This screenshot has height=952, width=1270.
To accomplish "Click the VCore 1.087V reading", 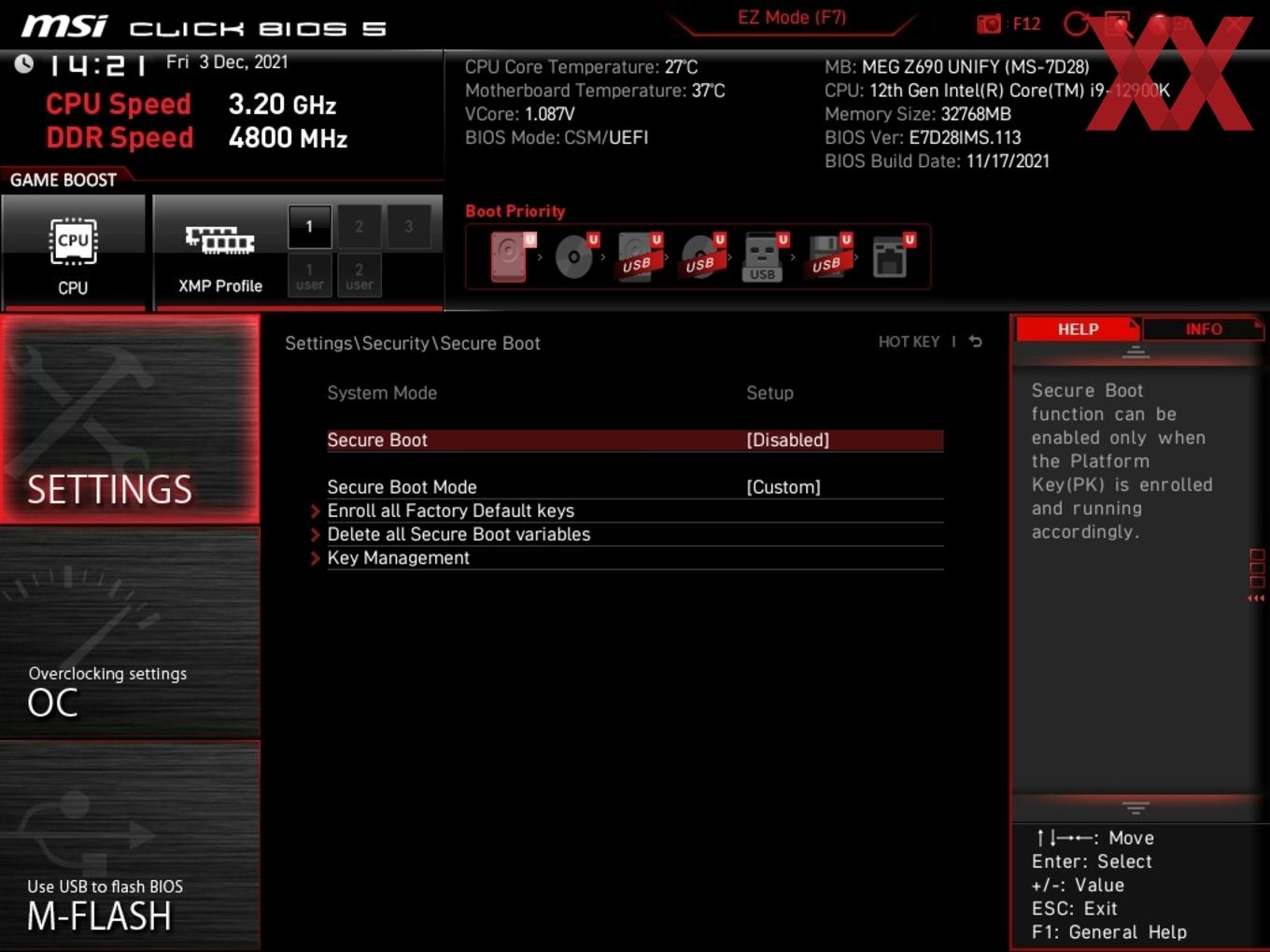I will (519, 114).
